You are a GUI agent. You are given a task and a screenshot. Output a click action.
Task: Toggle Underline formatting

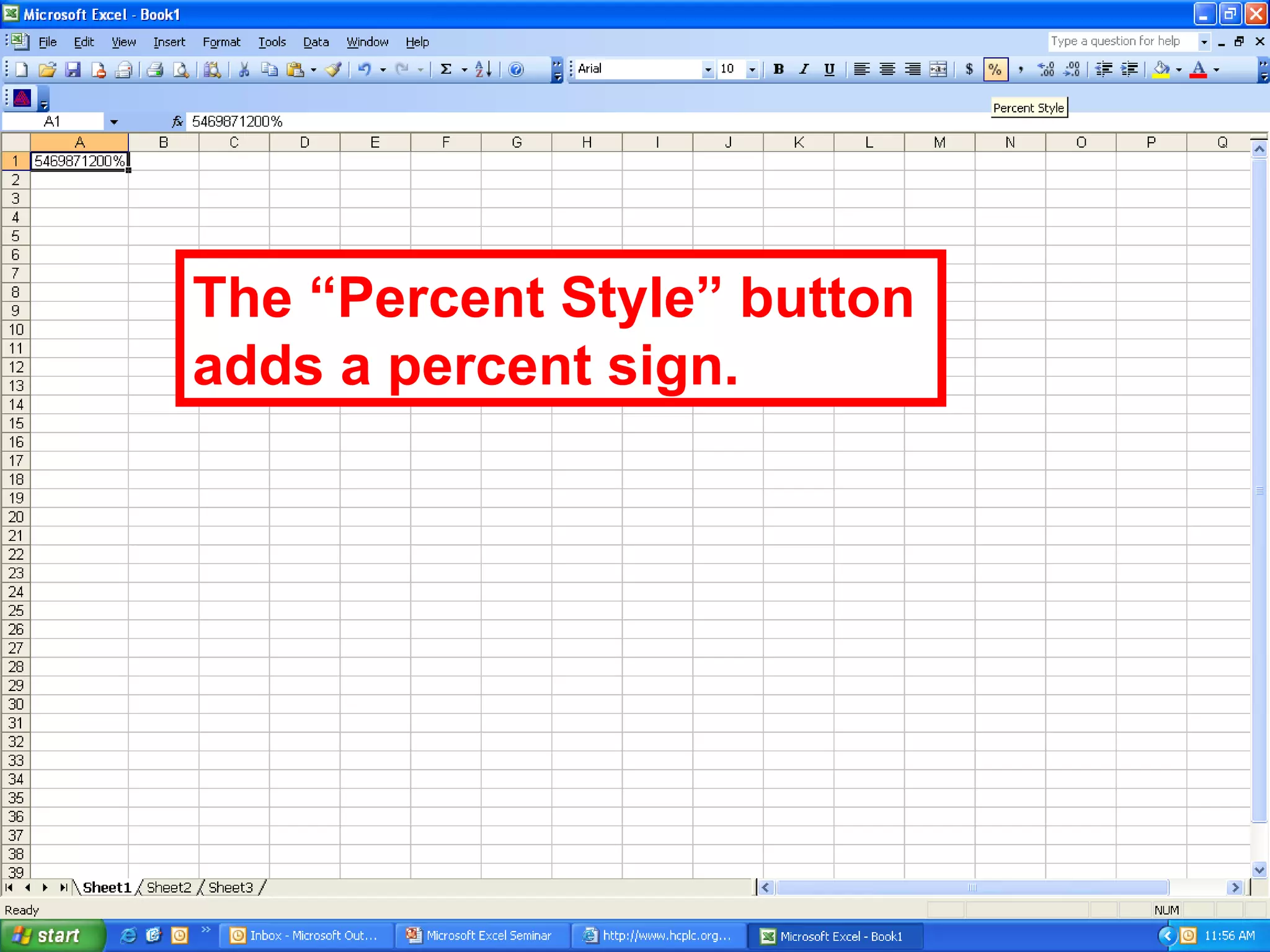830,69
